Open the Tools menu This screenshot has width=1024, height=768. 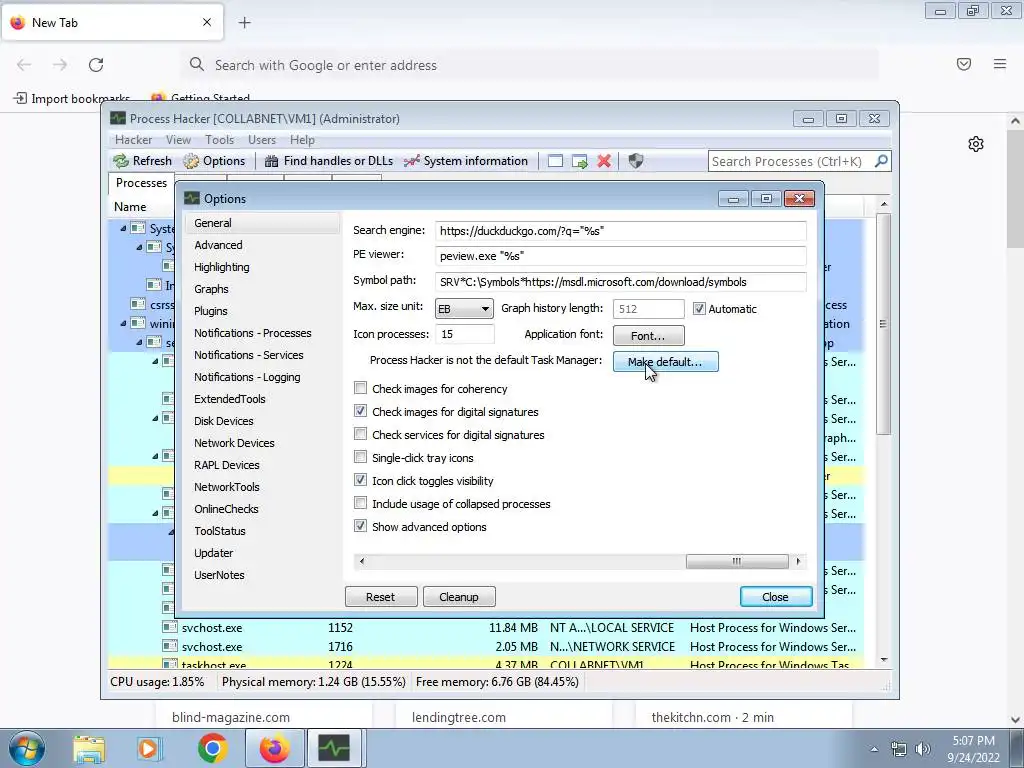tap(219, 140)
